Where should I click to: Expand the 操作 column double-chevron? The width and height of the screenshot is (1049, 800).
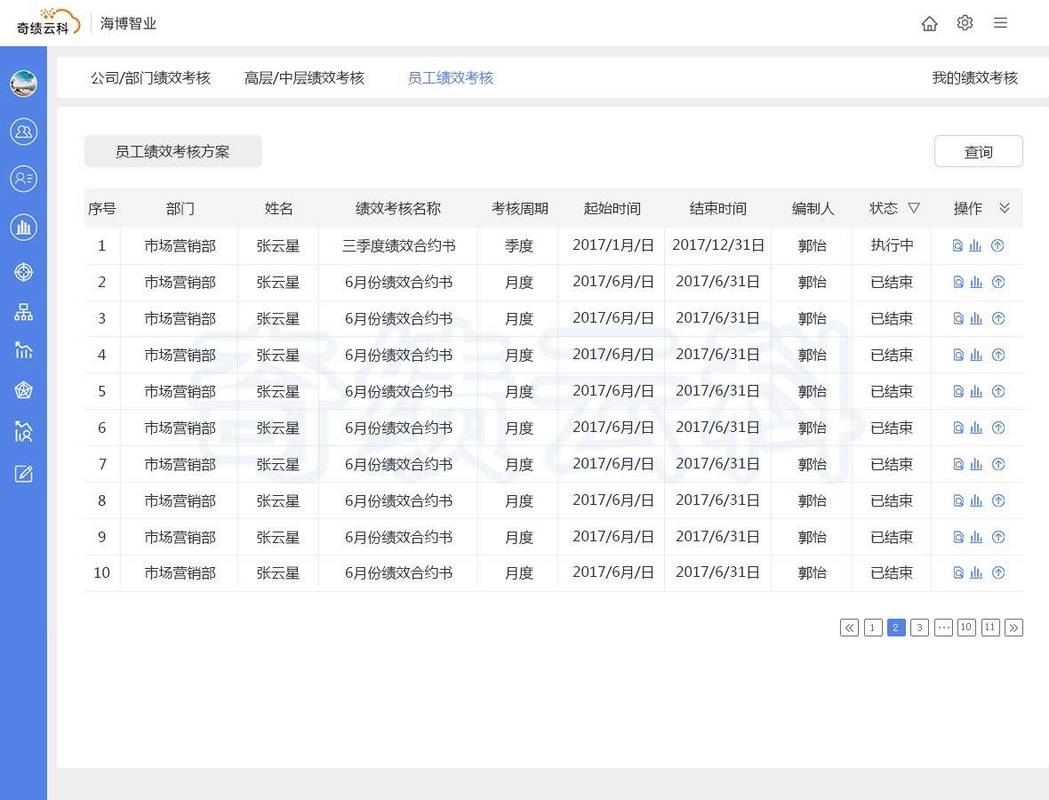tap(1006, 208)
